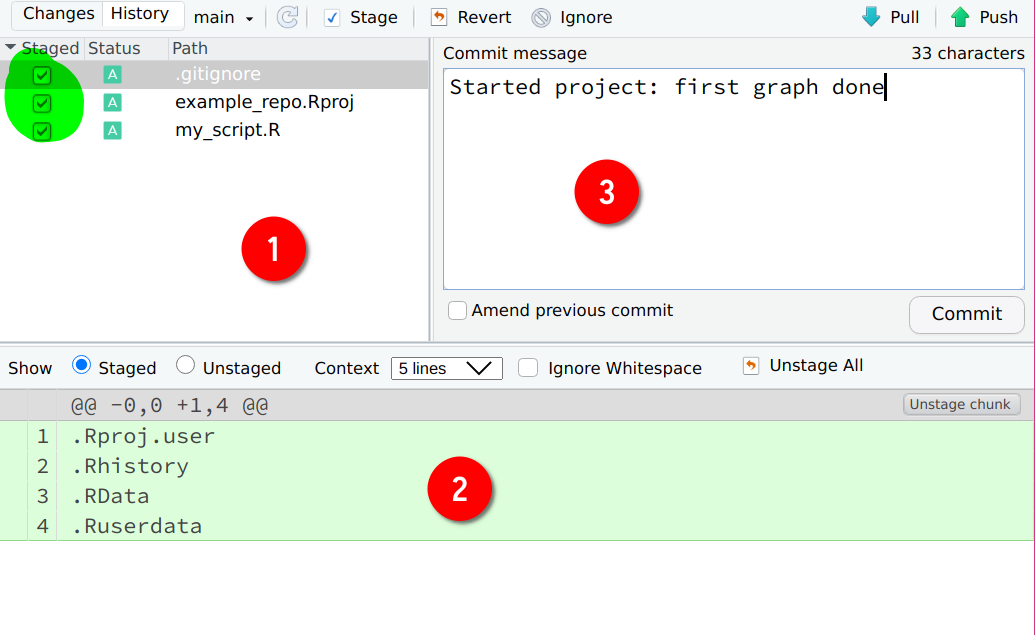The height and width of the screenshot is (635, 1035).
Task: Click the Stage checkmark icon in toolbar
Action: click(x=332, y=18)
